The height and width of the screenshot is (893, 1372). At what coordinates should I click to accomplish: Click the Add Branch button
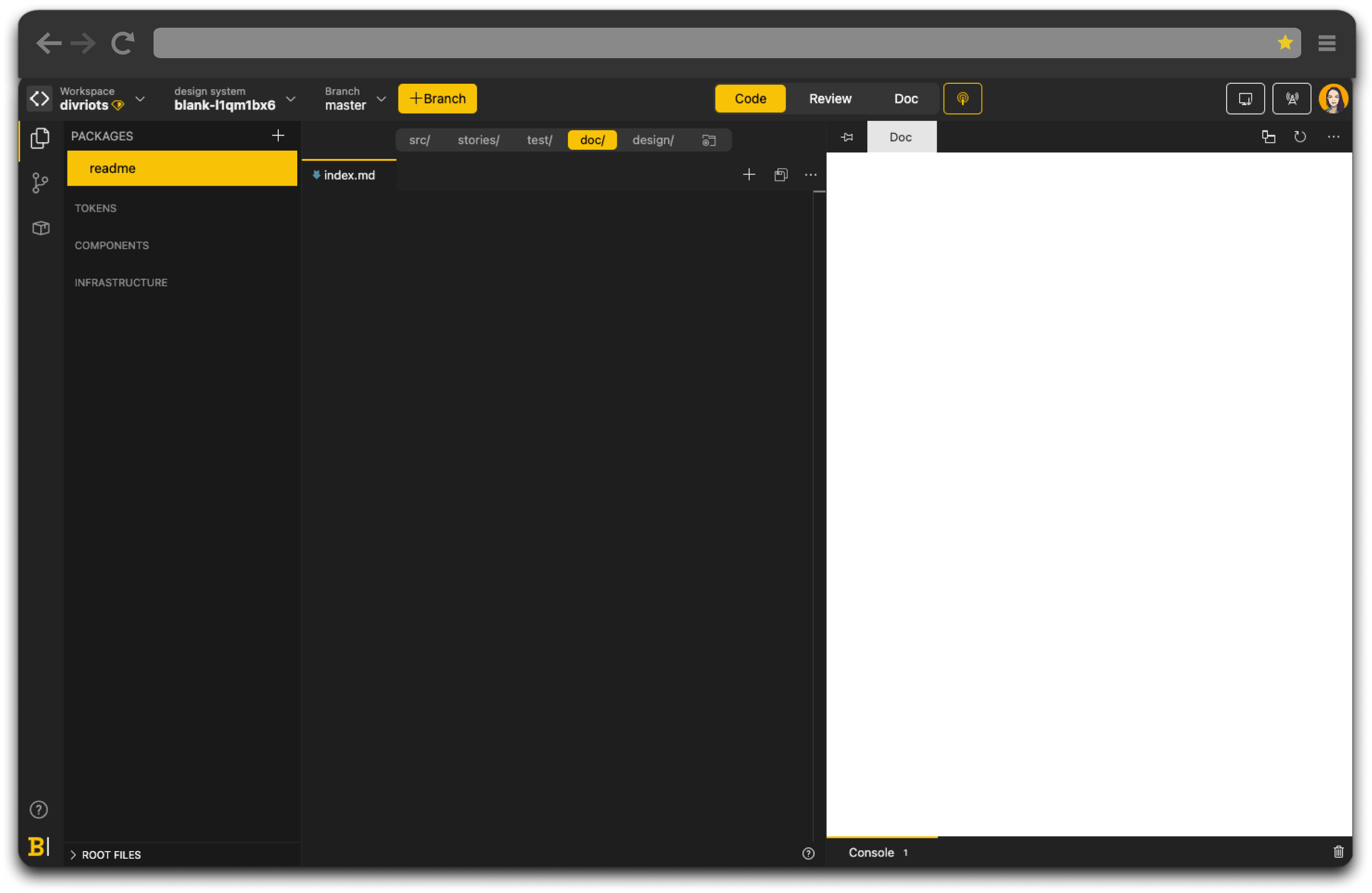point(437,98)
